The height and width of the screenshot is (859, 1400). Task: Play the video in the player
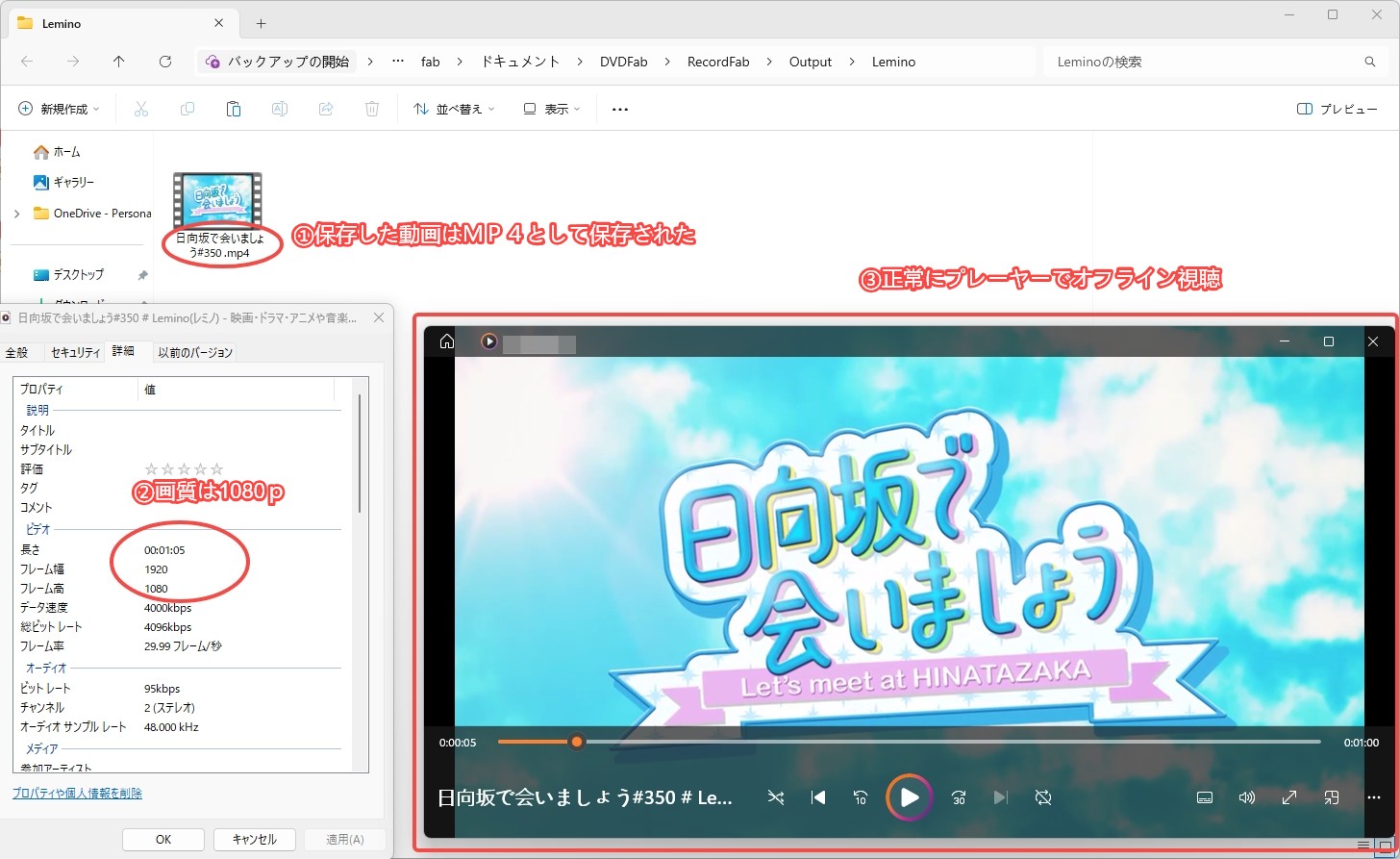pos(908,797)
